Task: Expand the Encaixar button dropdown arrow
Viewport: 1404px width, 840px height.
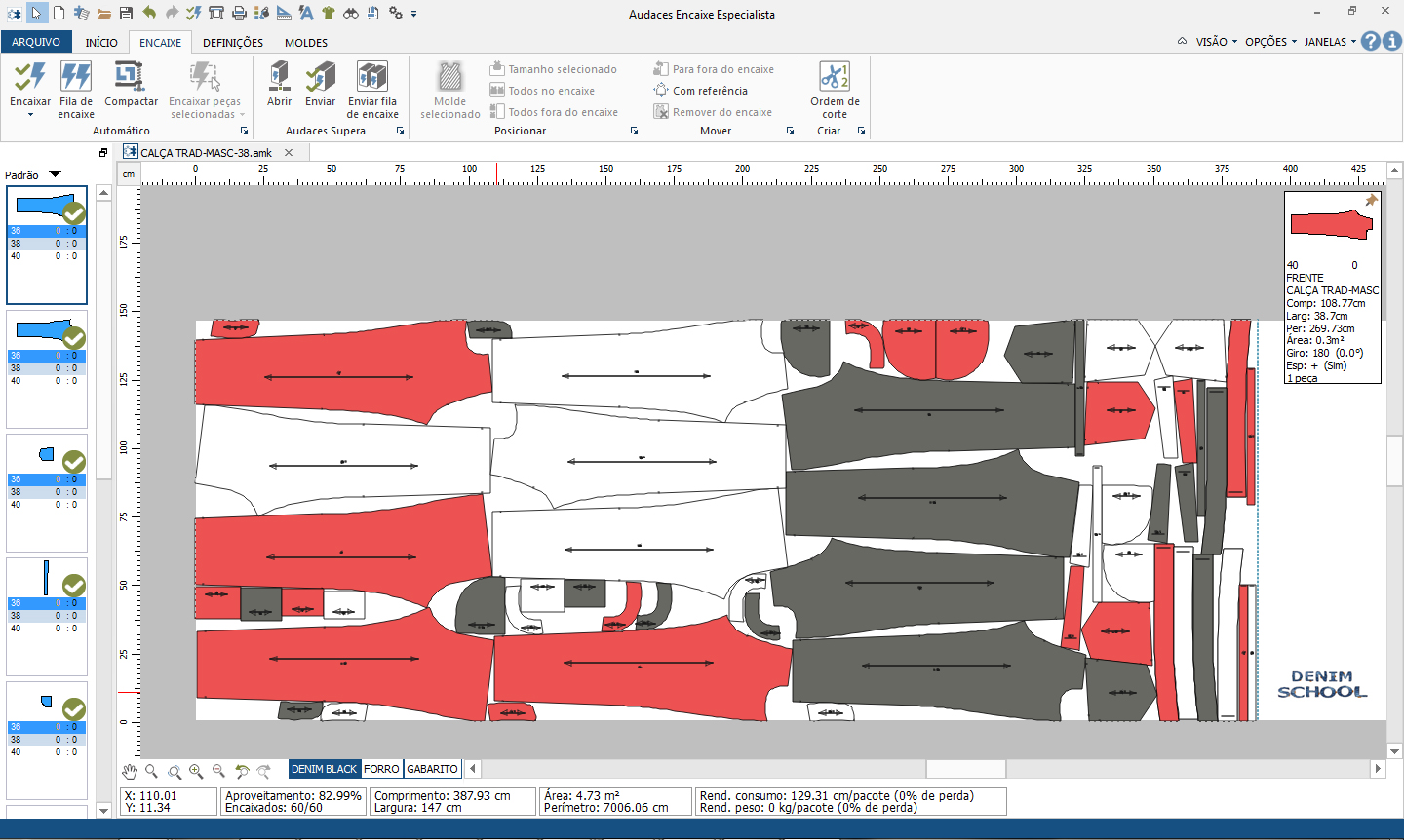Action: 30,115
